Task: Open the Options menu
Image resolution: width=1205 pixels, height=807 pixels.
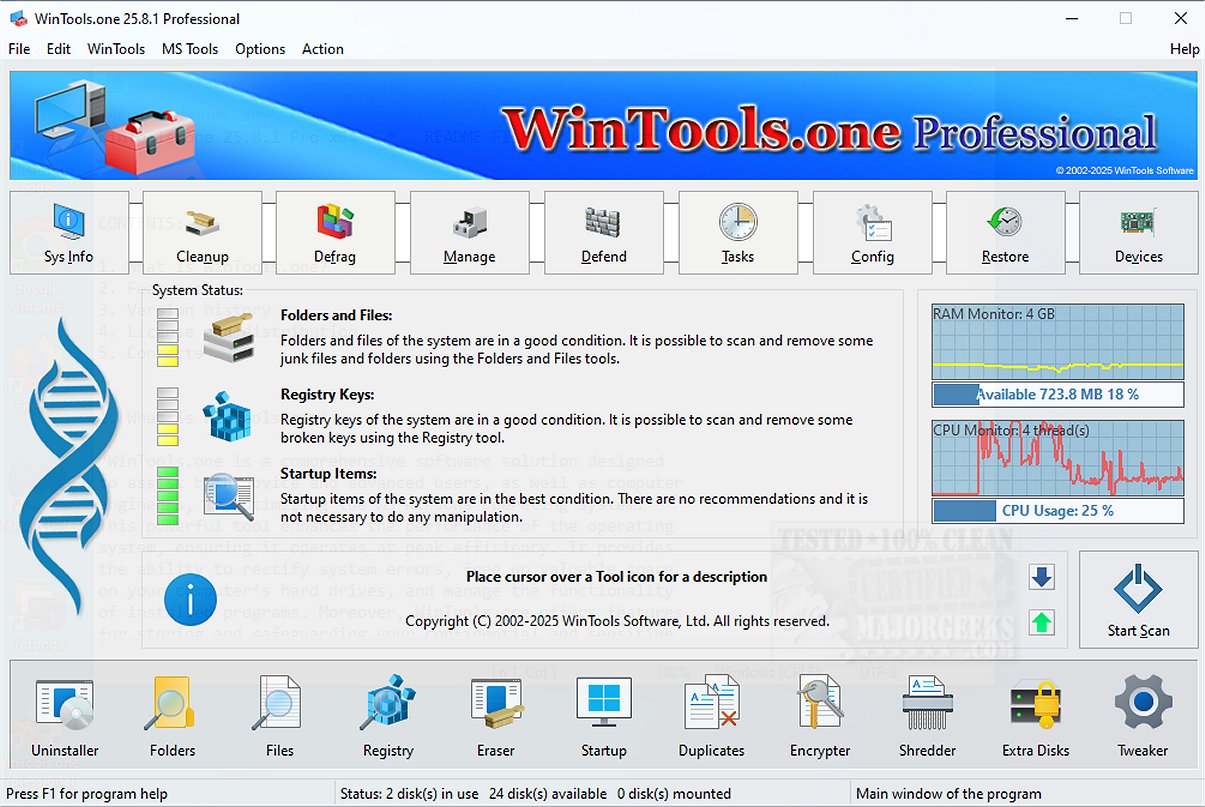Action: [x=260, y=48]
